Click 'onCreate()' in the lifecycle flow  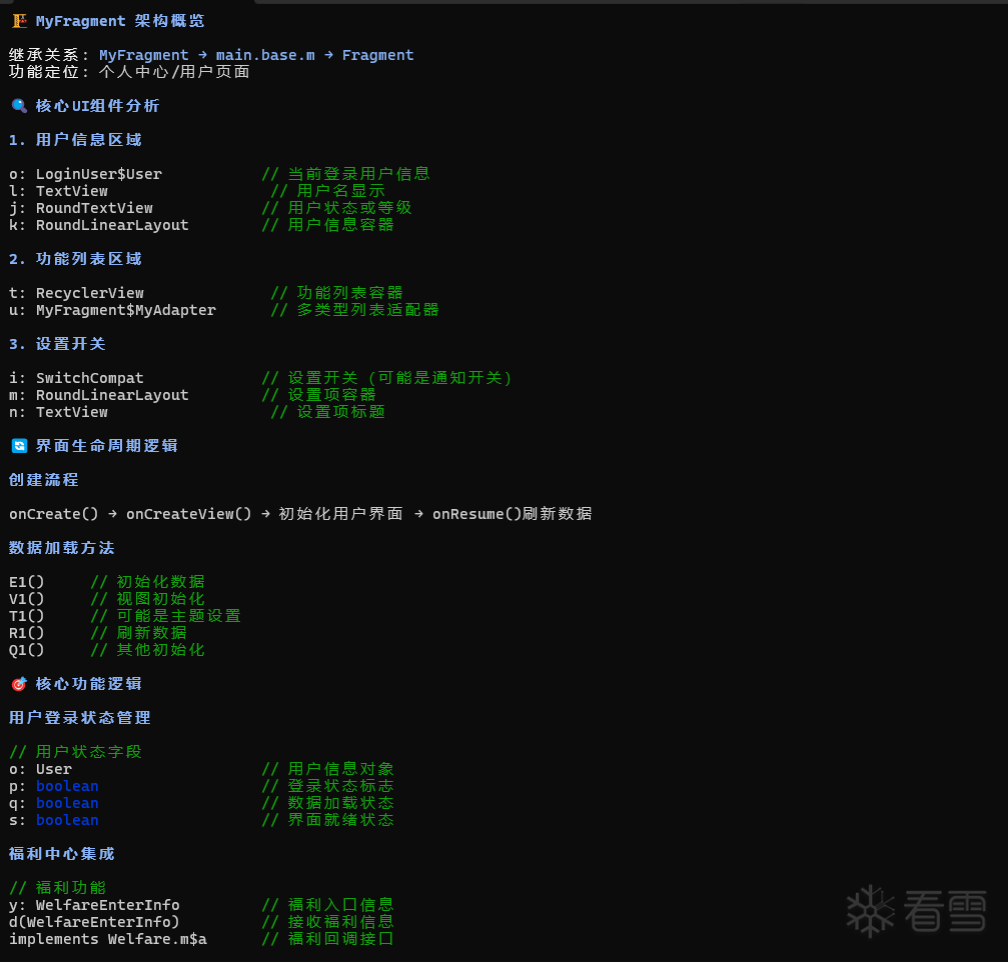(x=54, y=514)
